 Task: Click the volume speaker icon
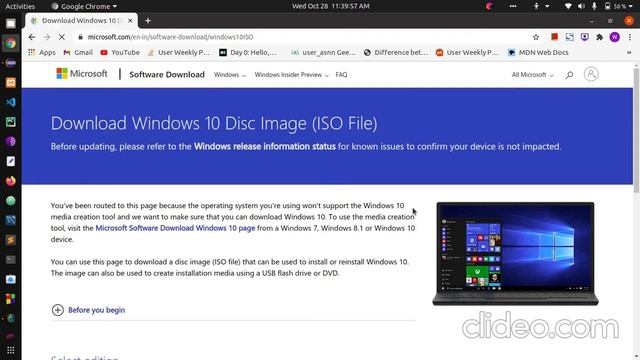pos(582,6)
